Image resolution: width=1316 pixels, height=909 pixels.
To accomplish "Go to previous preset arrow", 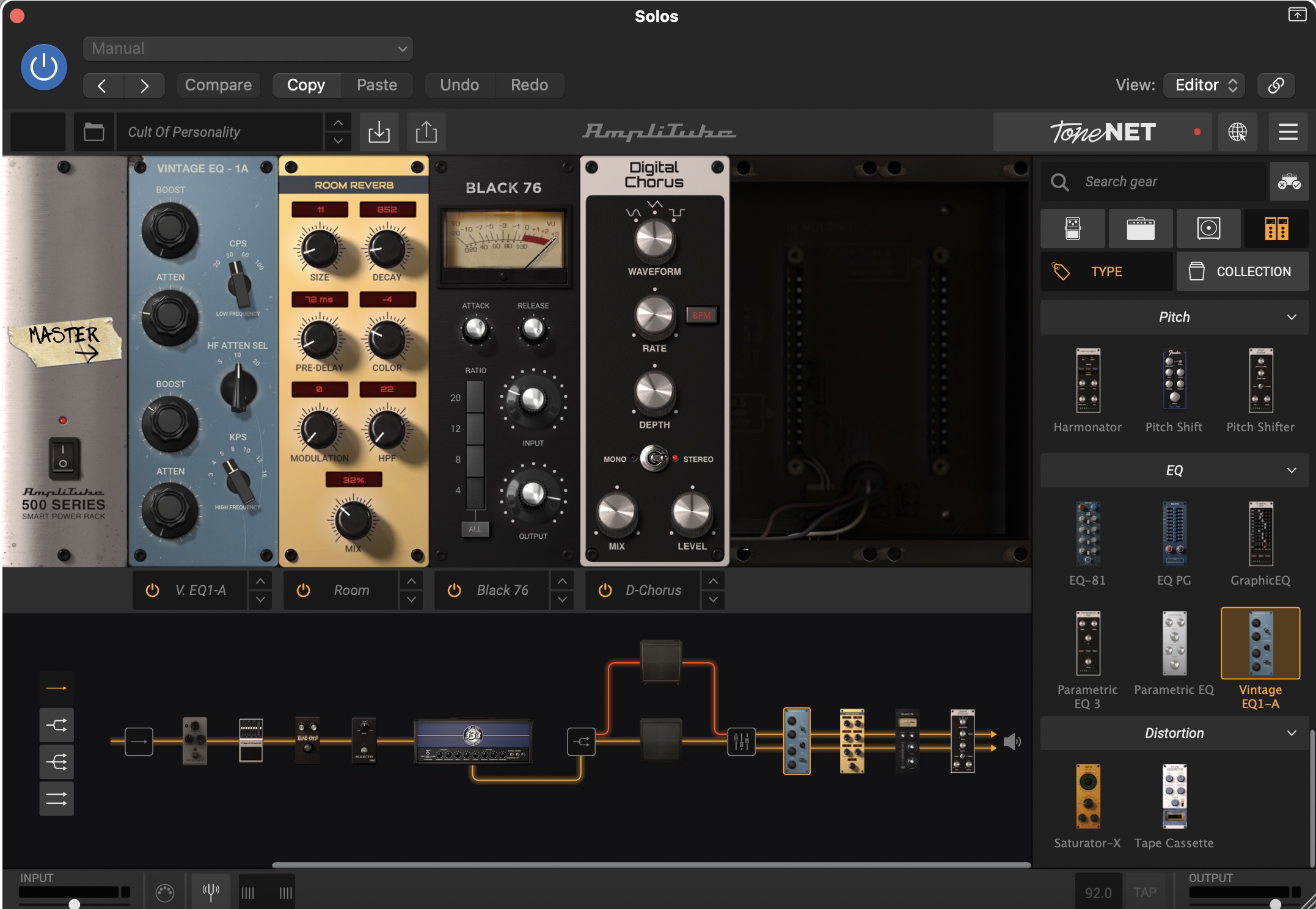I will (x=103, y=86).
